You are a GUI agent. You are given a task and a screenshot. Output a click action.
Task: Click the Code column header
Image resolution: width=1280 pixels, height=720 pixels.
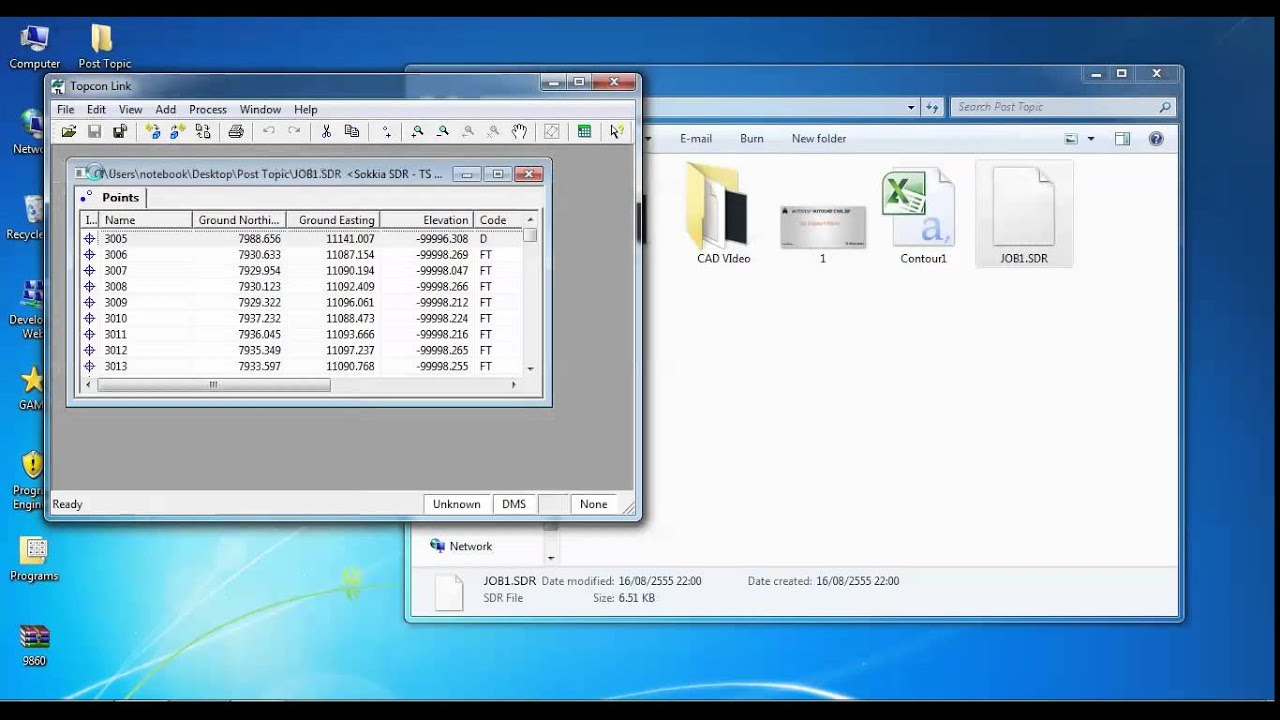pyautogui.click(x=498, y=220)
